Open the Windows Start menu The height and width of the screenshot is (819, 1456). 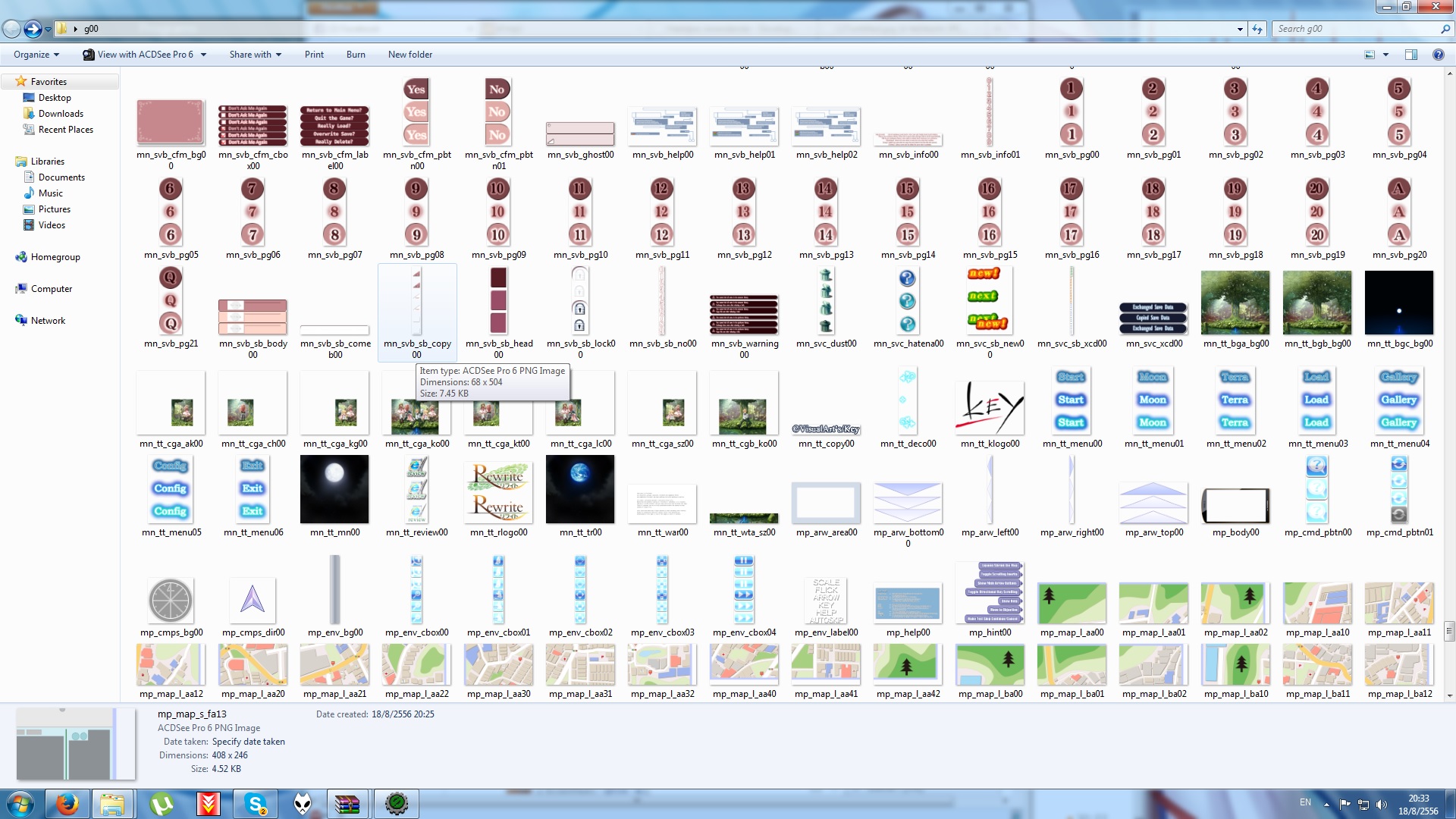20,804
